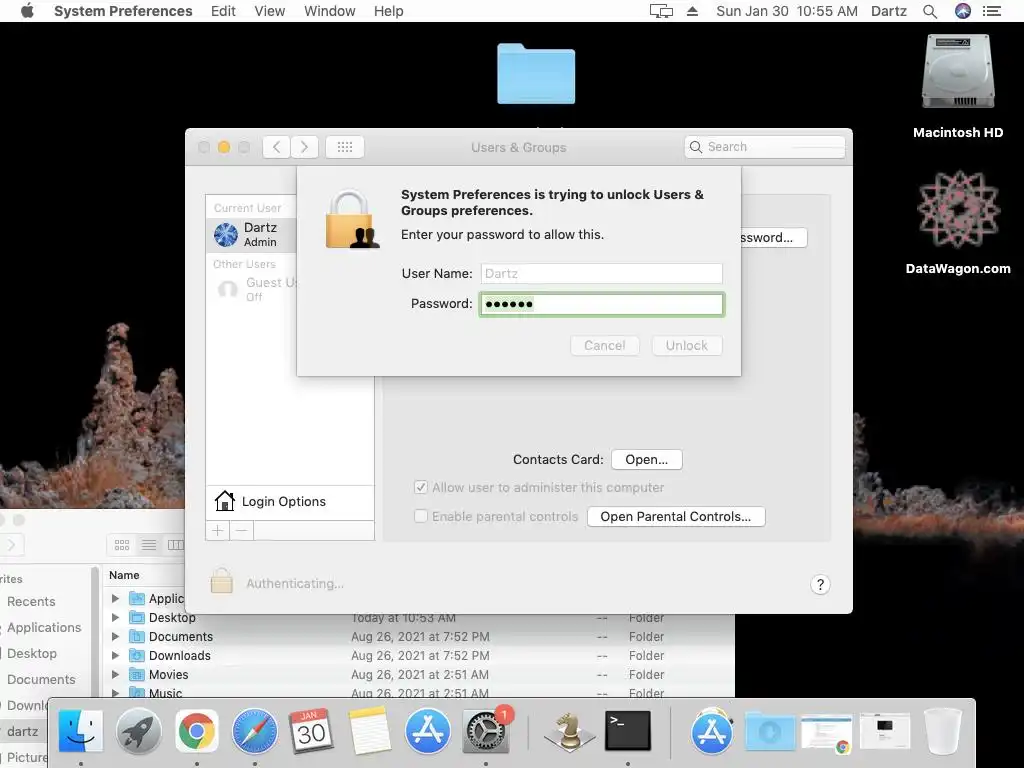Show all preferences grid button
Viewport: 1024px width, 768px height.
point(345,147)
